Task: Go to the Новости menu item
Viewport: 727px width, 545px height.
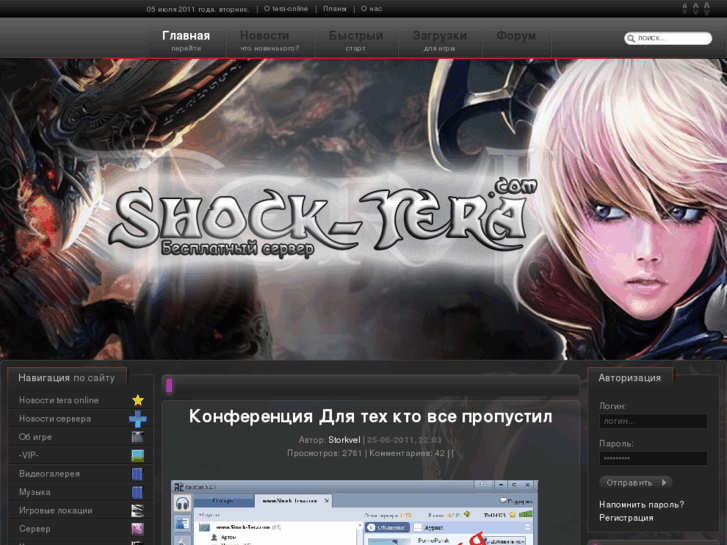Action: pos(269,41)
